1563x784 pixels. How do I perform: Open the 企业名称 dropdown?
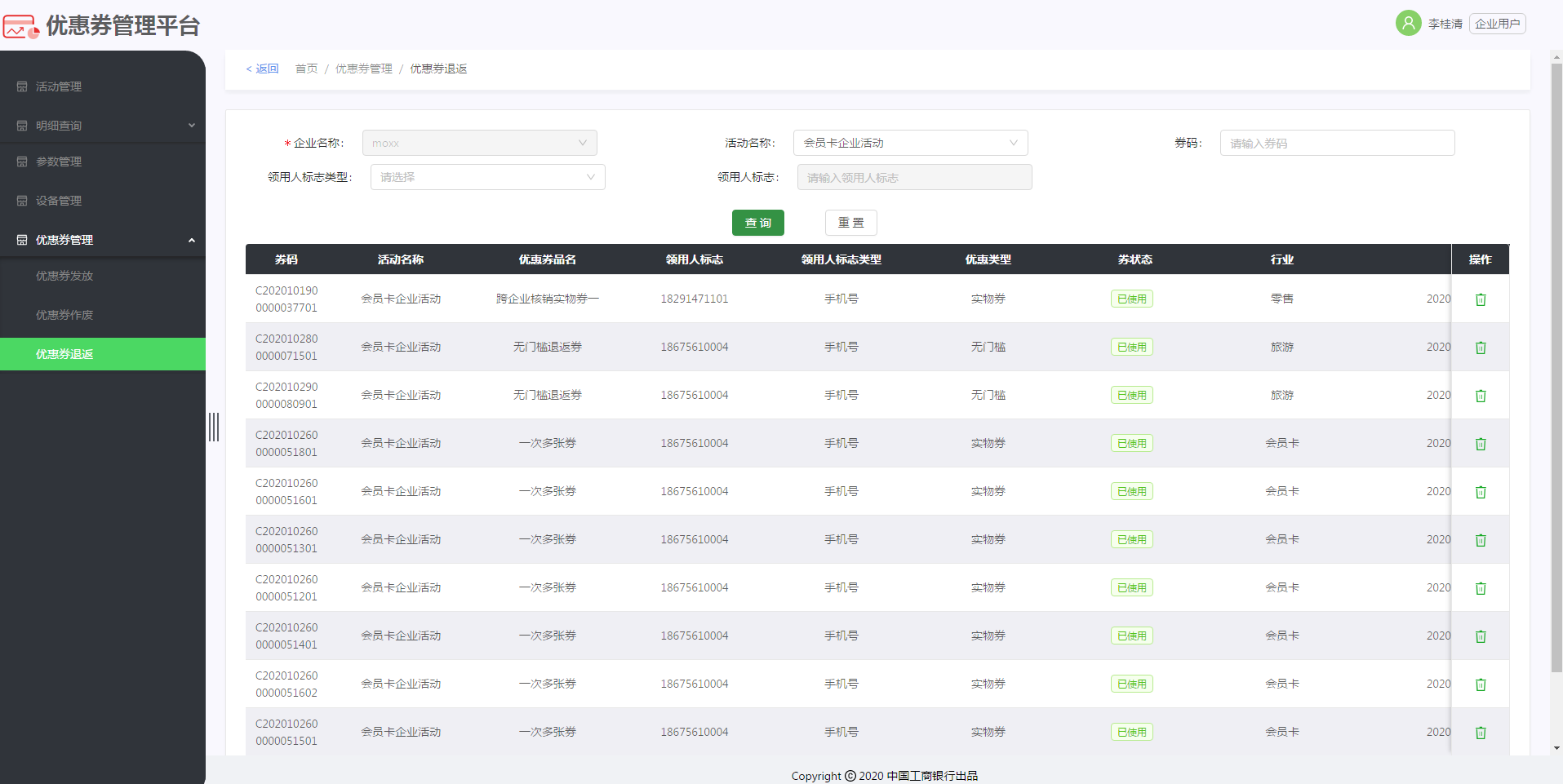click(480, 143)
